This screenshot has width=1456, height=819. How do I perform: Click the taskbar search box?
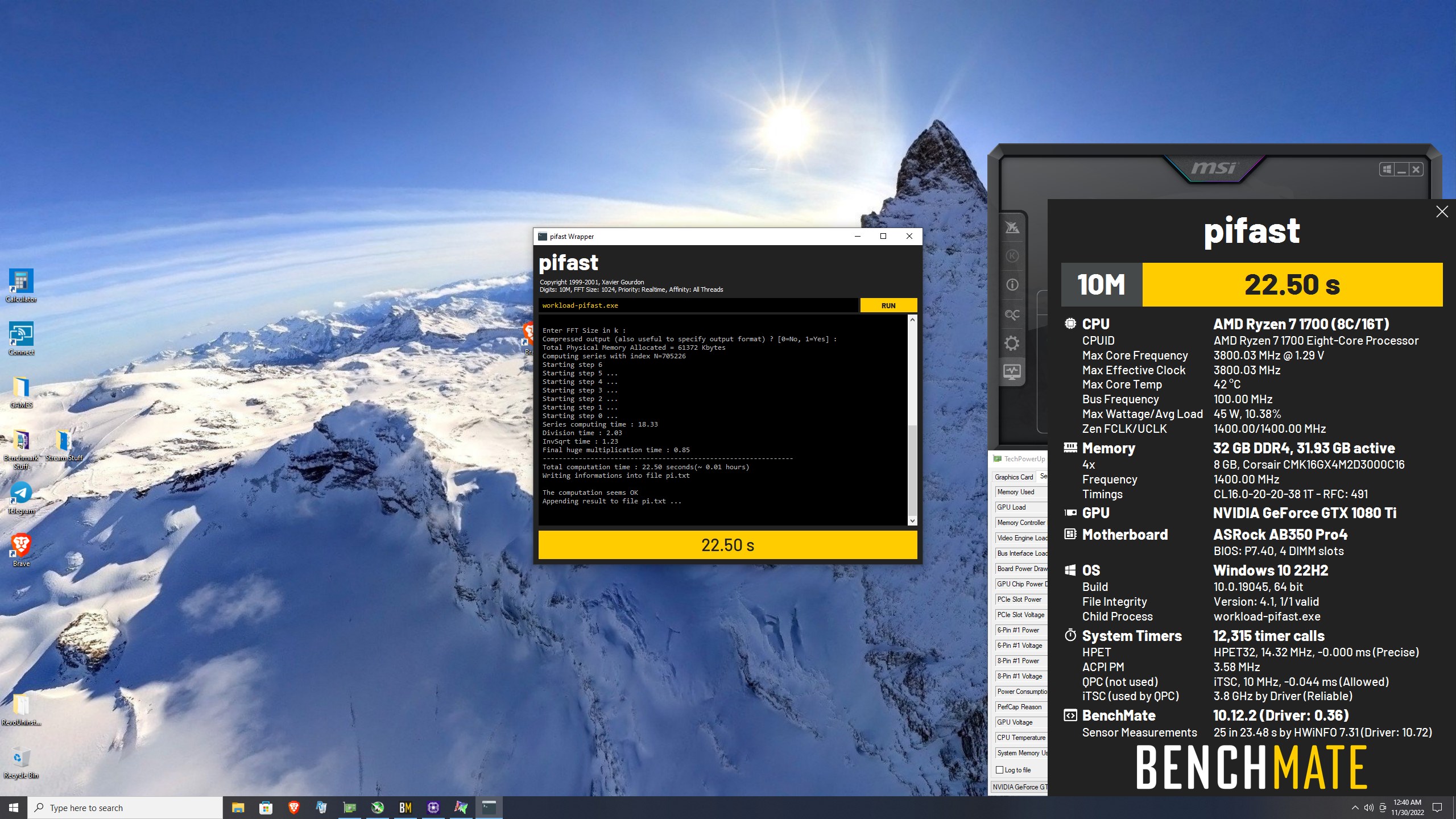point(125,808)
